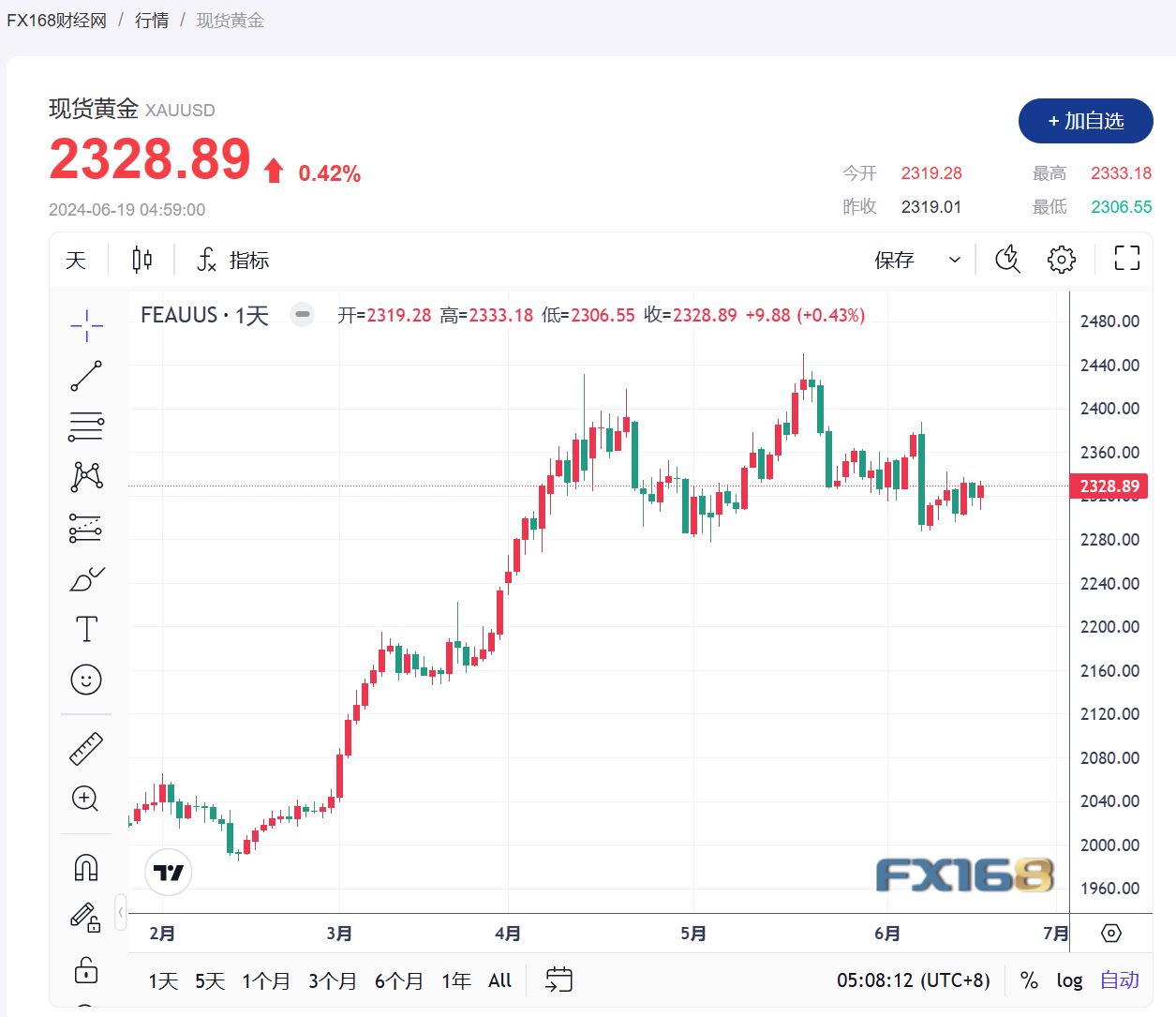1176x1017 pixels.
Task: Enable log scale on the price axis
Action: (1069, 980)
